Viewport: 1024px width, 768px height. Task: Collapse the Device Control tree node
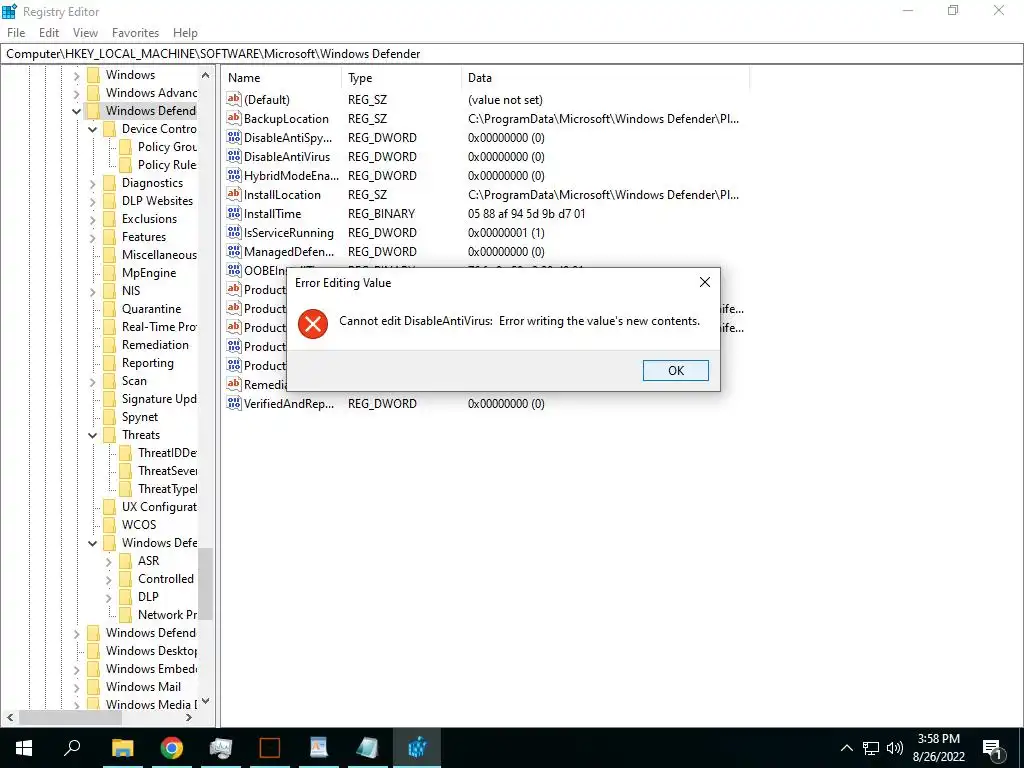coord(92,129)
